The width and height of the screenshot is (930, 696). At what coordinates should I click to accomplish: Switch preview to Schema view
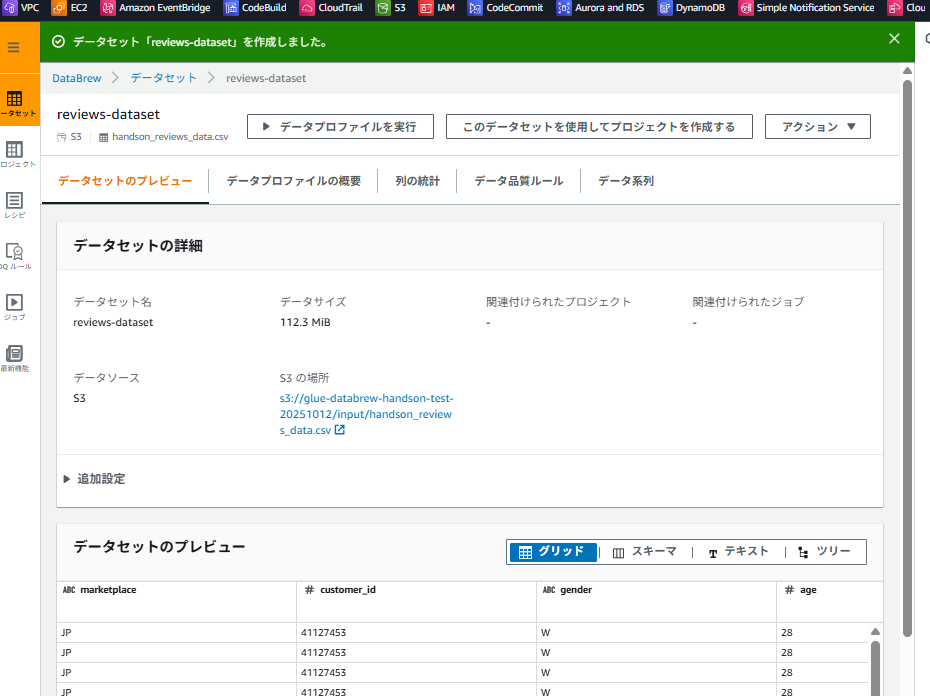click(645, 552)
